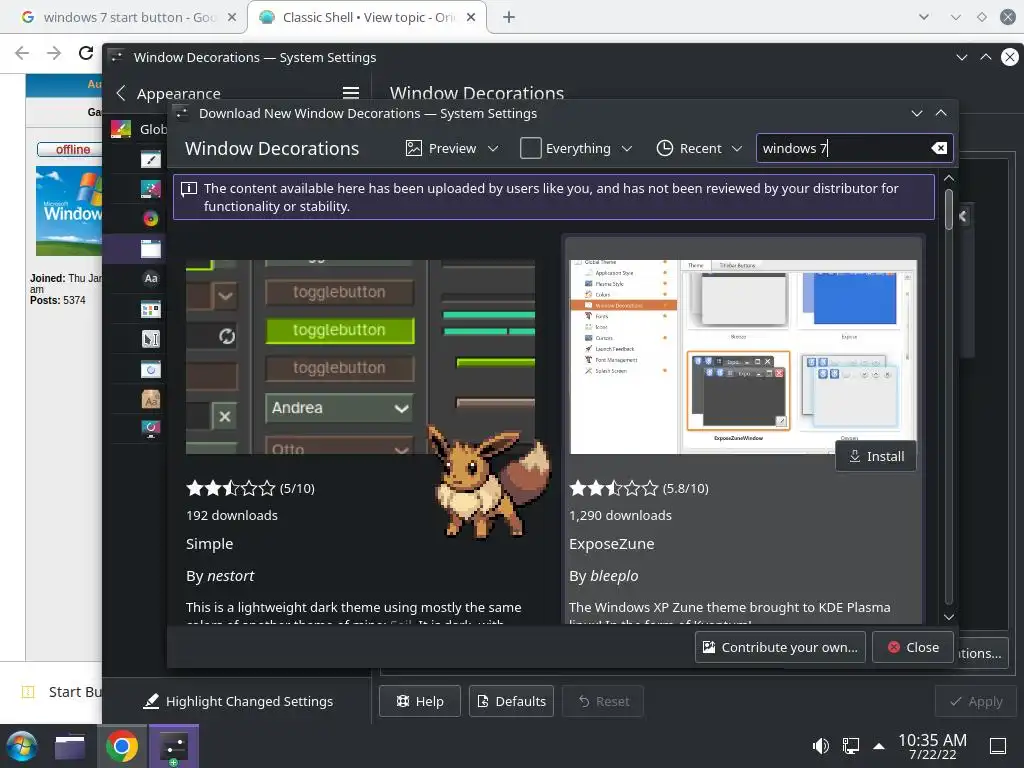This screenshot has height=768, width=1024.
Task: Collapse the side panel arrow behind the dialog
Action: click(963, 216)
